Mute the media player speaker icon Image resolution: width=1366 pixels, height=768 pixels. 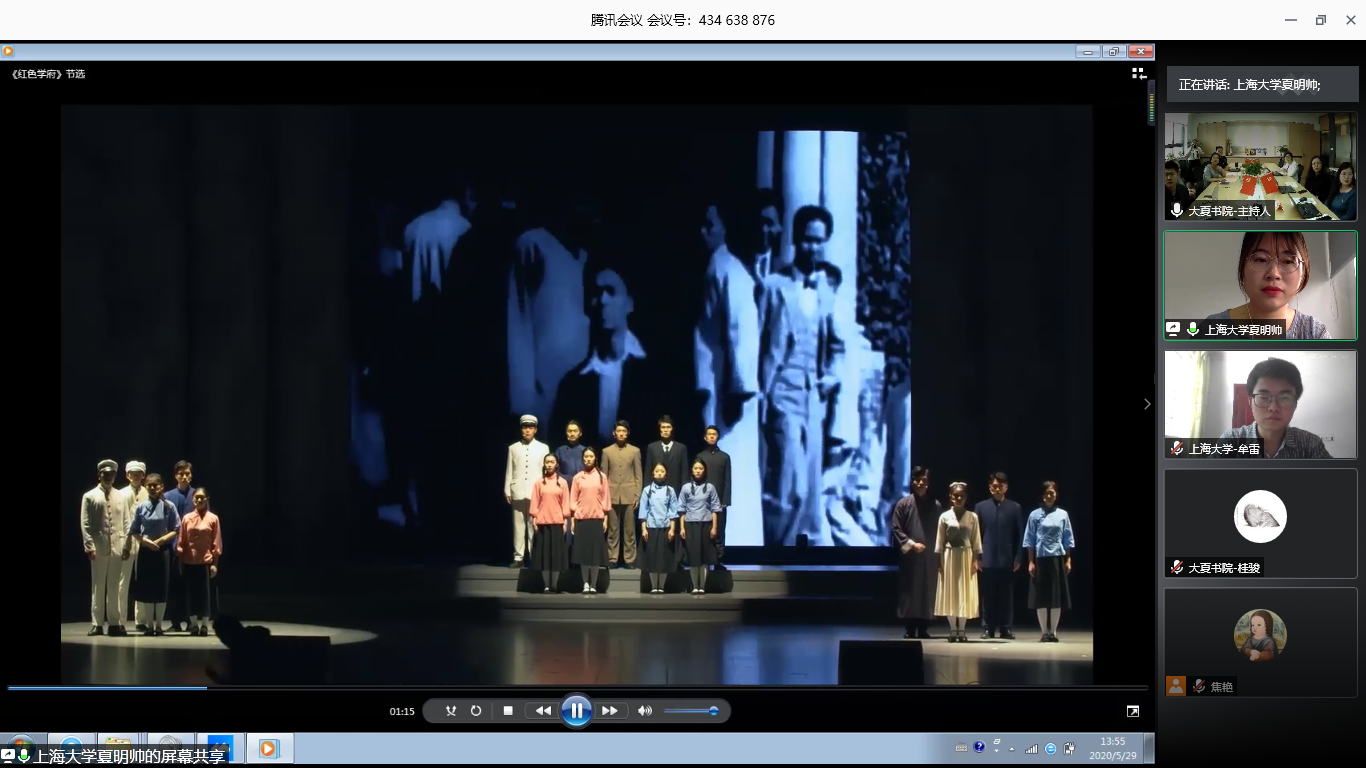(x=645, y=711)
